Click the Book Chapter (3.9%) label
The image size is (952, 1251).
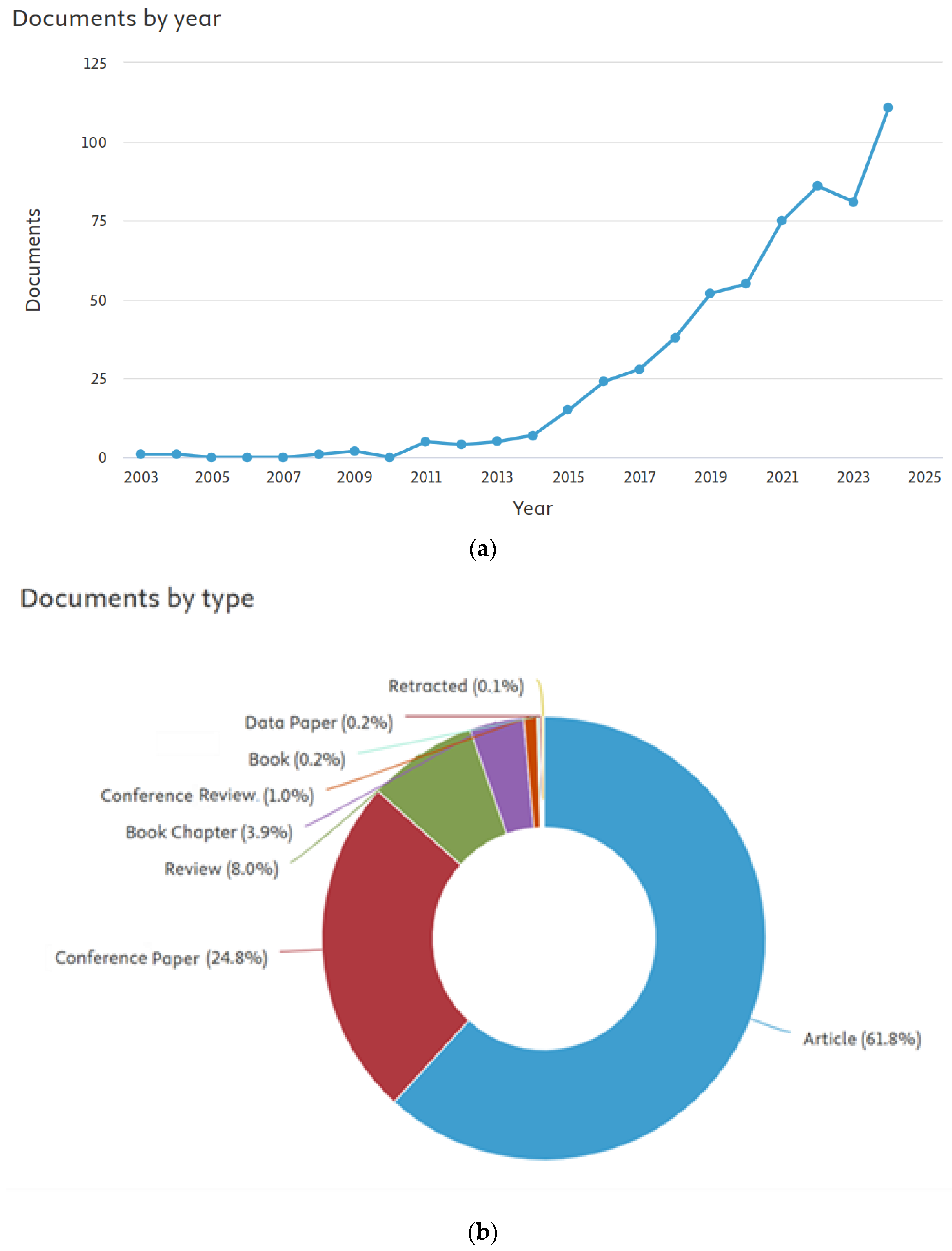tap(209, 832)
